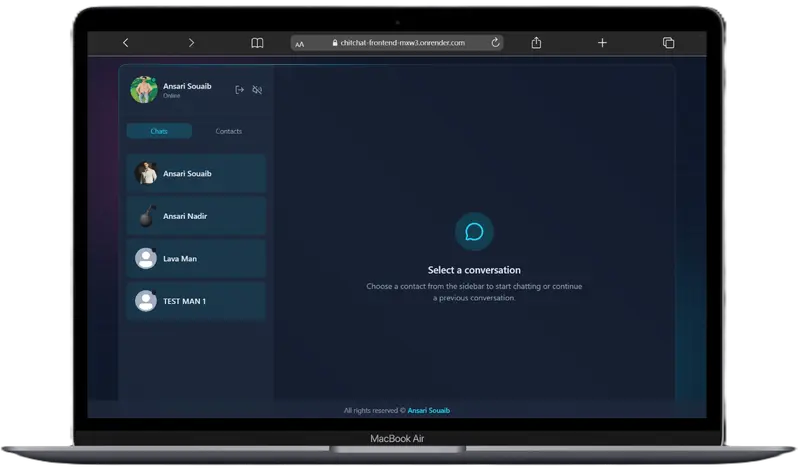
Task: Select the Lava Man conversation
Action: tap(196, 258)
